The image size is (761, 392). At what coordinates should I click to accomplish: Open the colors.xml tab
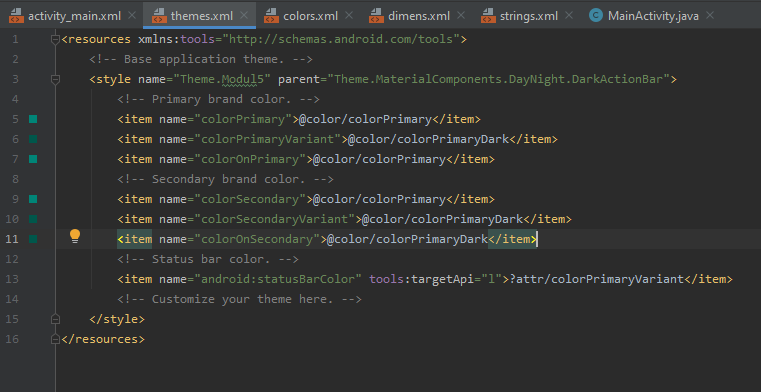coord(311,16)
